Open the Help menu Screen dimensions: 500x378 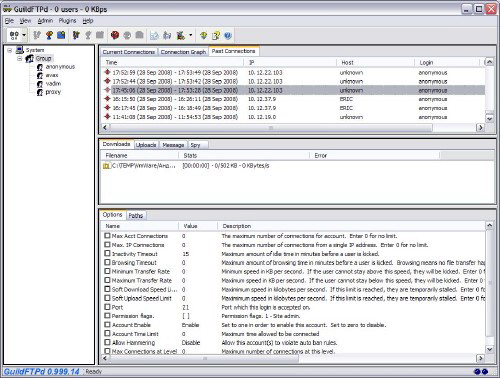coord(88,21)
